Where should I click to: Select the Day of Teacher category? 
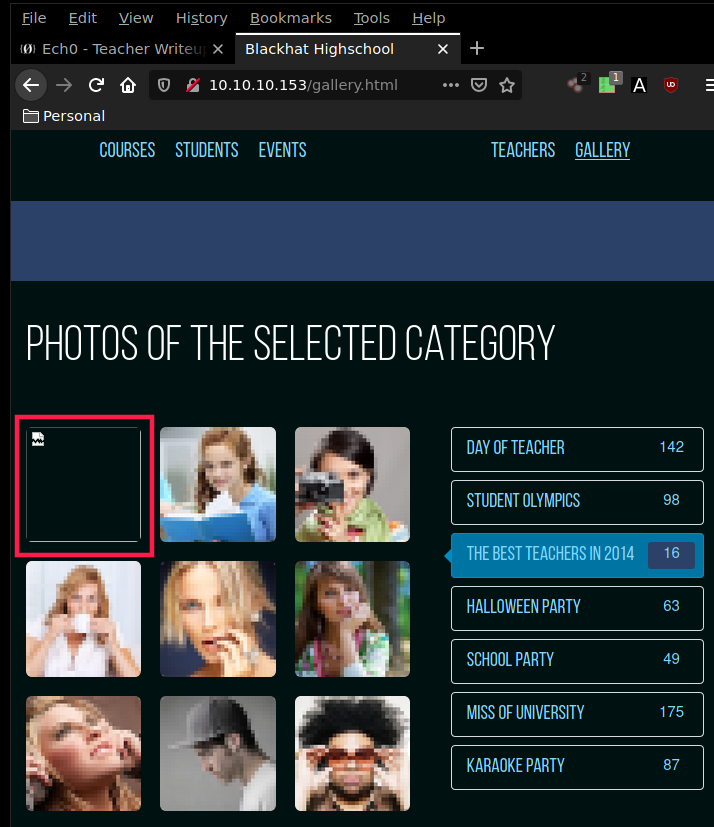tap(577, 449)
